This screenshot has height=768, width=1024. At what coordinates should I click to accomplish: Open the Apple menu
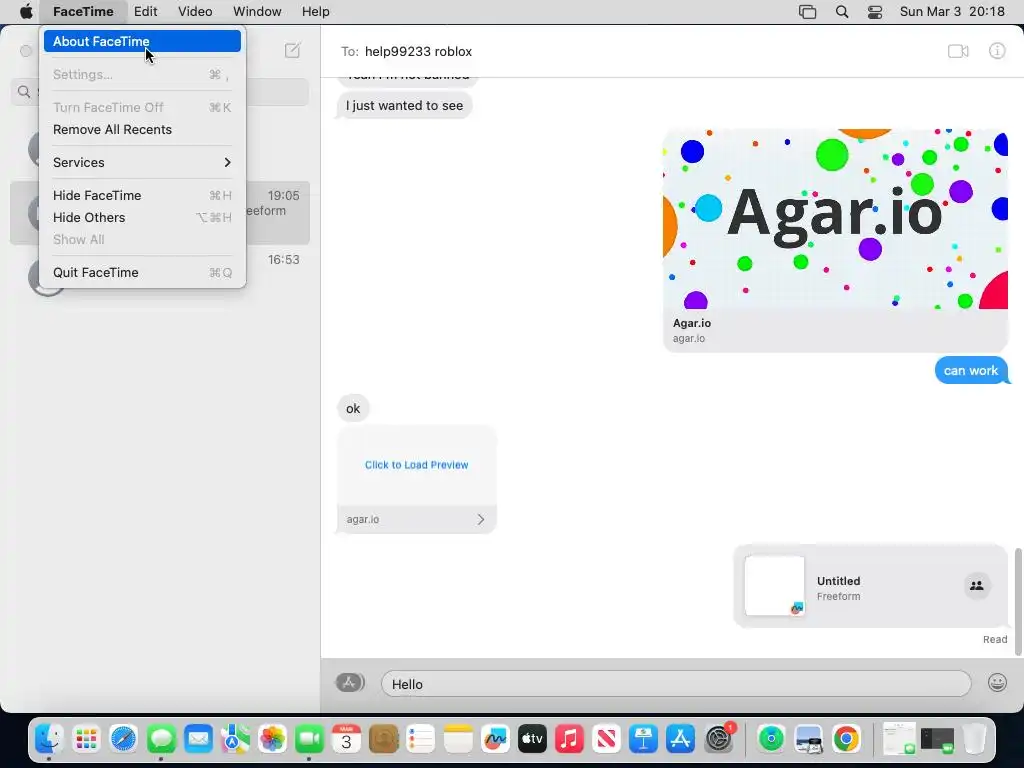(26, 12)
